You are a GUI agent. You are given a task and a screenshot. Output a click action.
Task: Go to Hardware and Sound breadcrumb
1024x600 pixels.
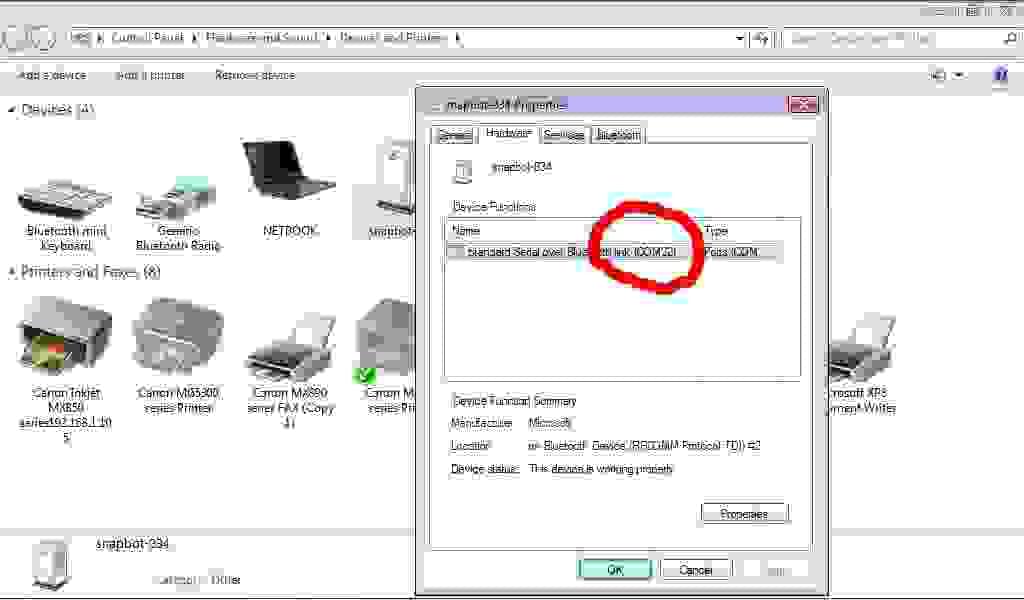coord(261,37)
